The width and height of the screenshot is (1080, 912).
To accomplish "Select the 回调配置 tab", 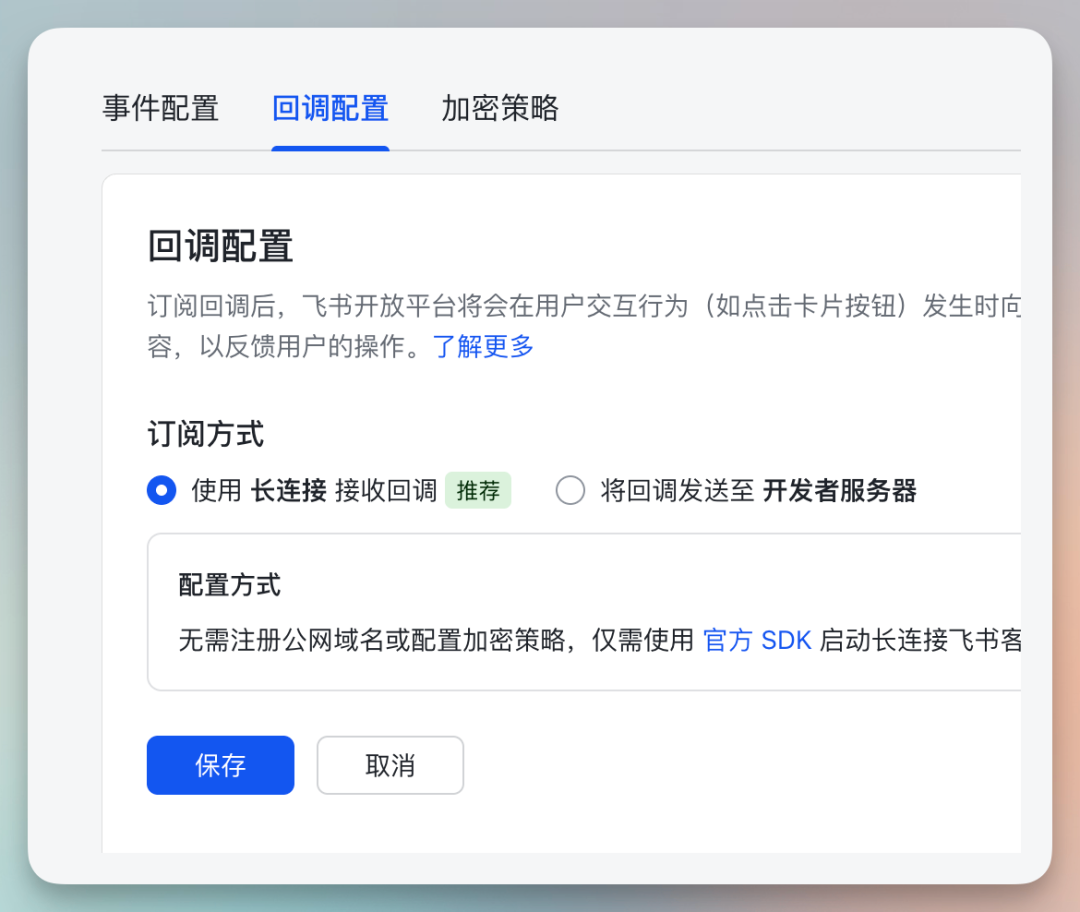I will point(330,108).
